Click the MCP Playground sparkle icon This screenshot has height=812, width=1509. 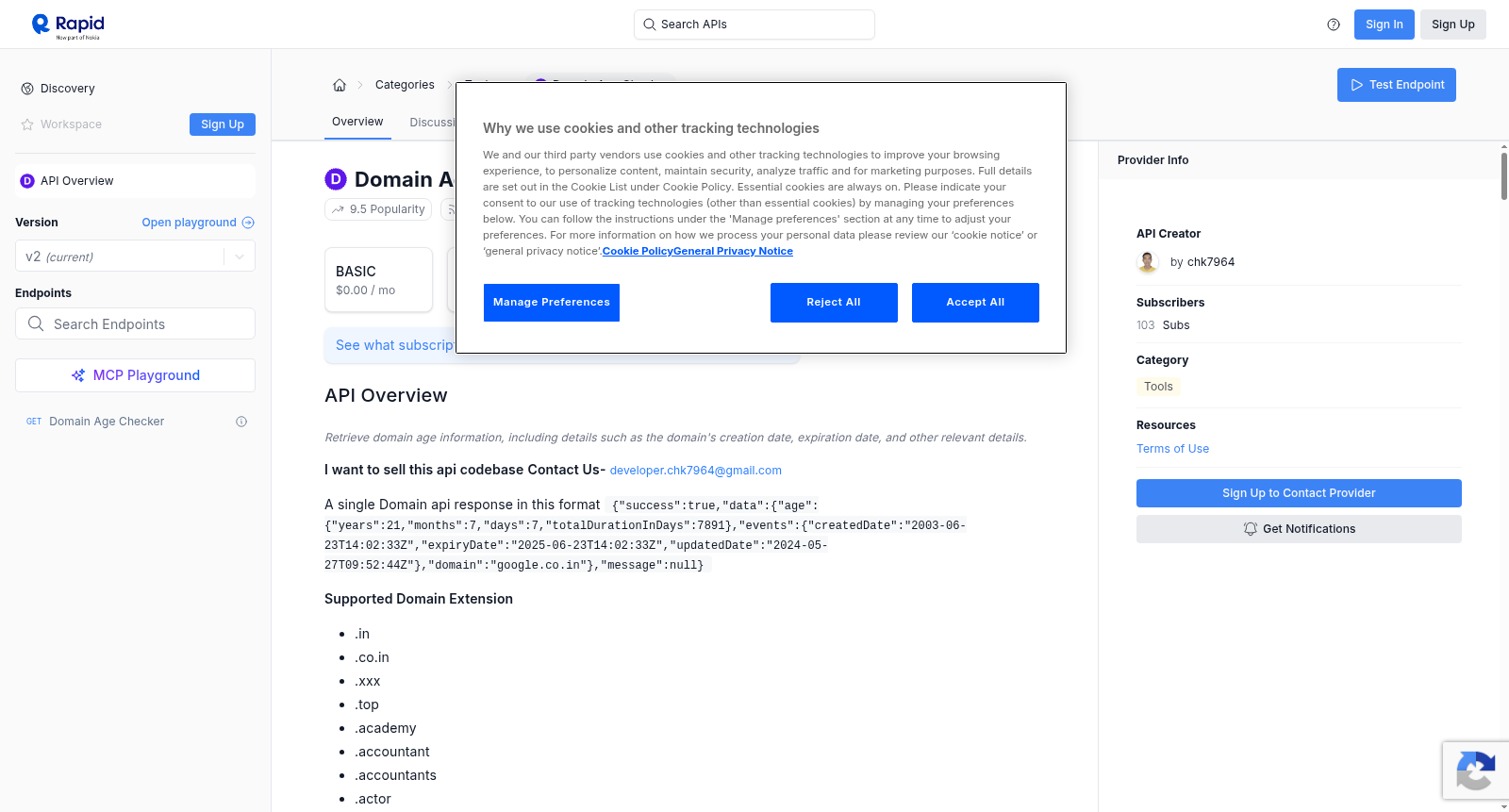tap(78, 375)
